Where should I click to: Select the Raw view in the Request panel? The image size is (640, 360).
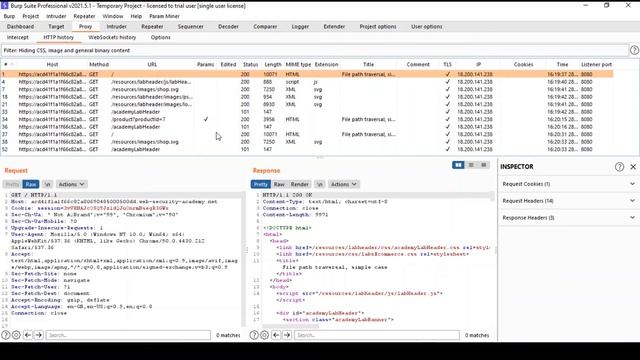click(31, 184)
